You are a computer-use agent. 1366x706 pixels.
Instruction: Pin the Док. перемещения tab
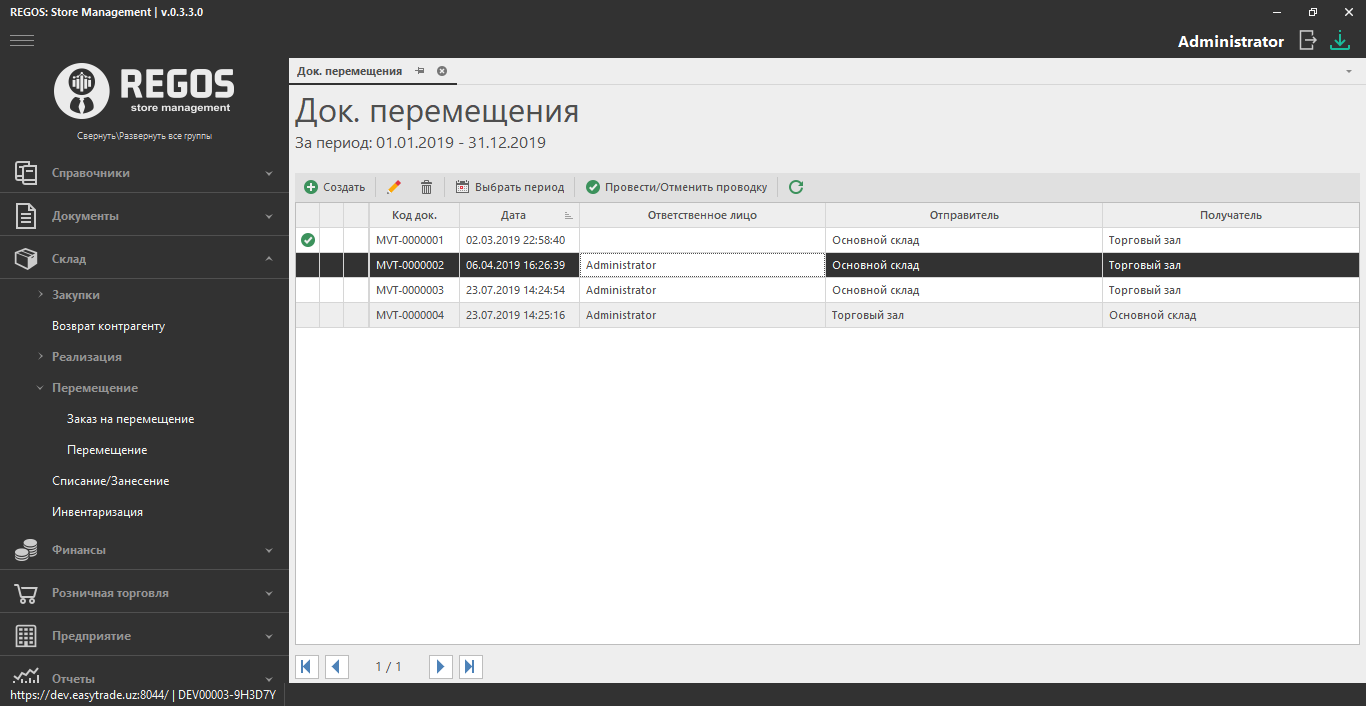click(x=420, y=71)
